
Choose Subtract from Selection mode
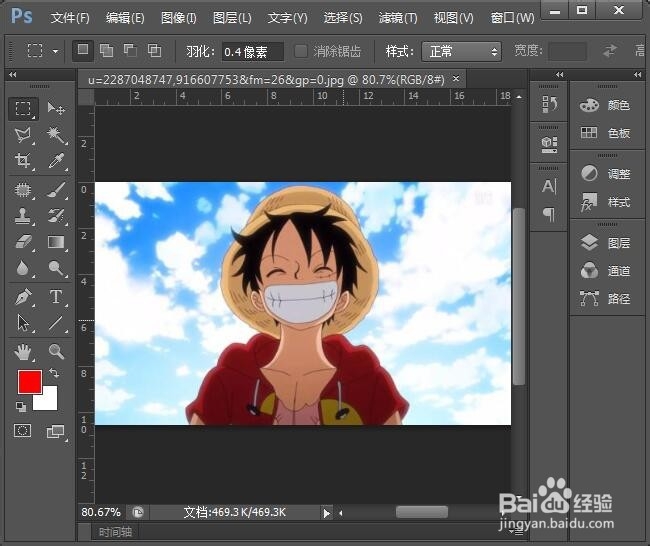(131, 51)
